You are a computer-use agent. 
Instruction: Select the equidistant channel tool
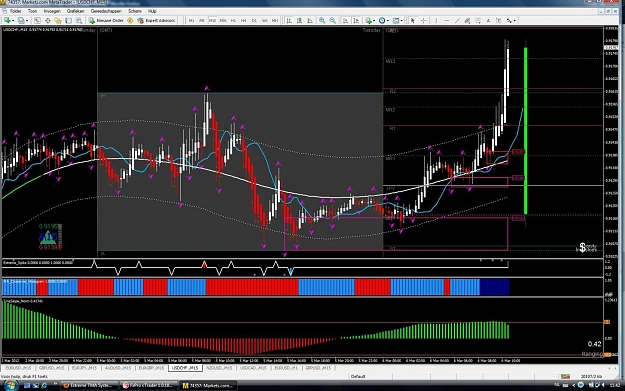467,20
